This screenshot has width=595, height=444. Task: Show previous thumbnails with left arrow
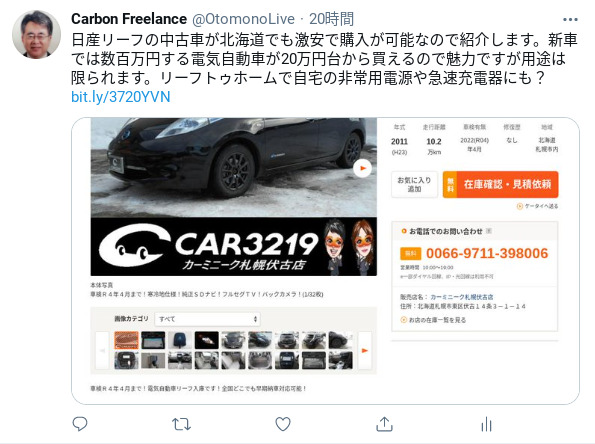pyautogui.click(x=102, y=350)
